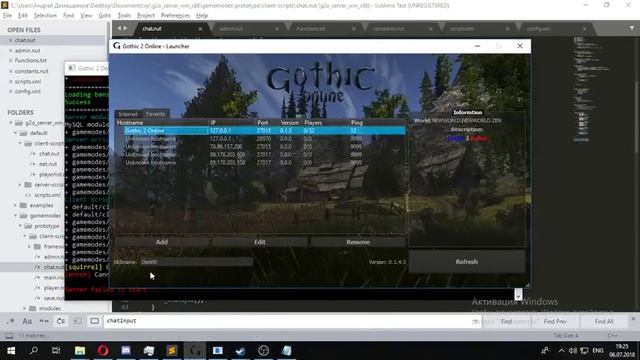Switch to Favorite tab in launcher
The image size is (640, 360).
(x=155, y=114)
